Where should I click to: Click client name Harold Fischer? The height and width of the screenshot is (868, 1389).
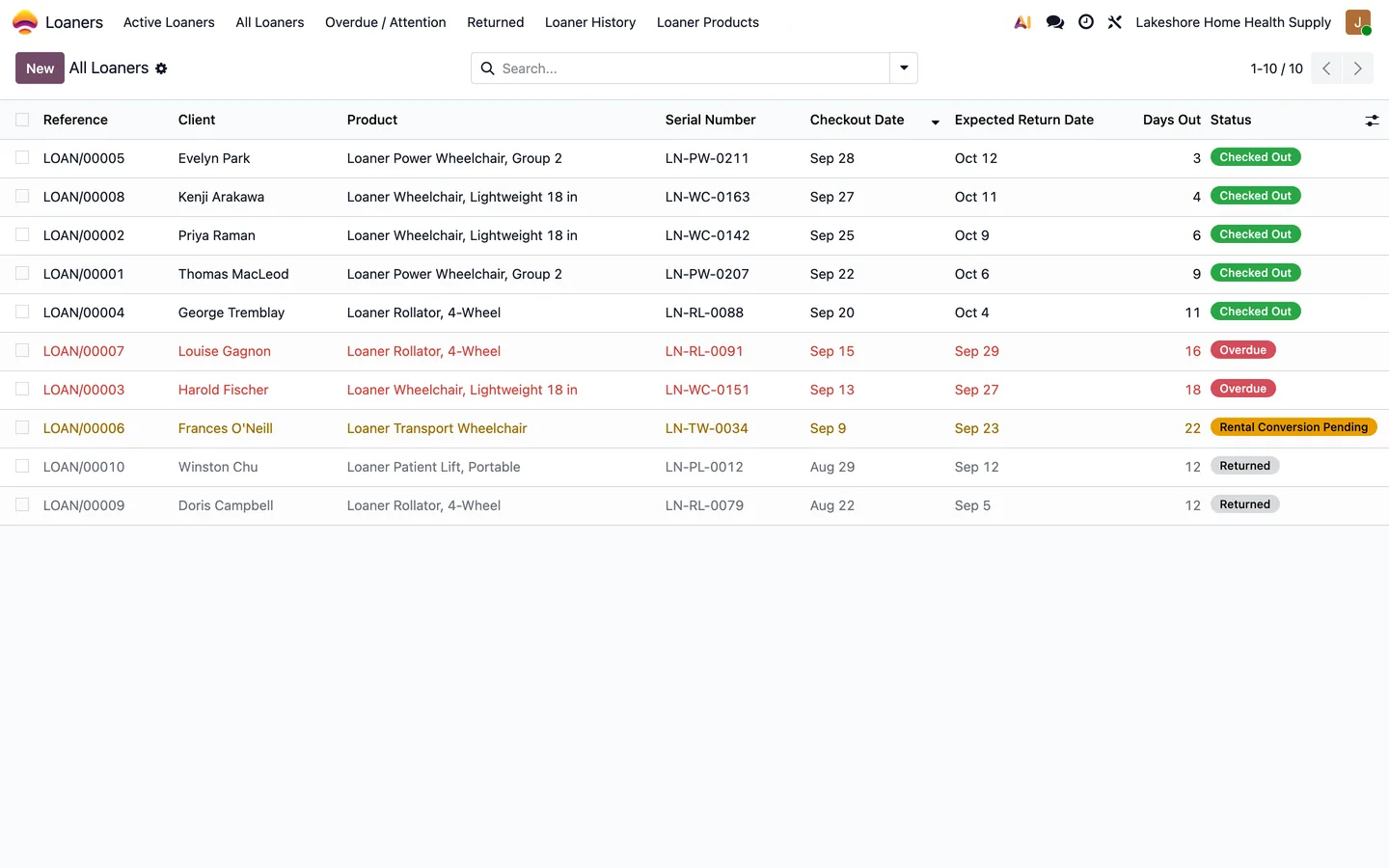[x=223, y=390]
